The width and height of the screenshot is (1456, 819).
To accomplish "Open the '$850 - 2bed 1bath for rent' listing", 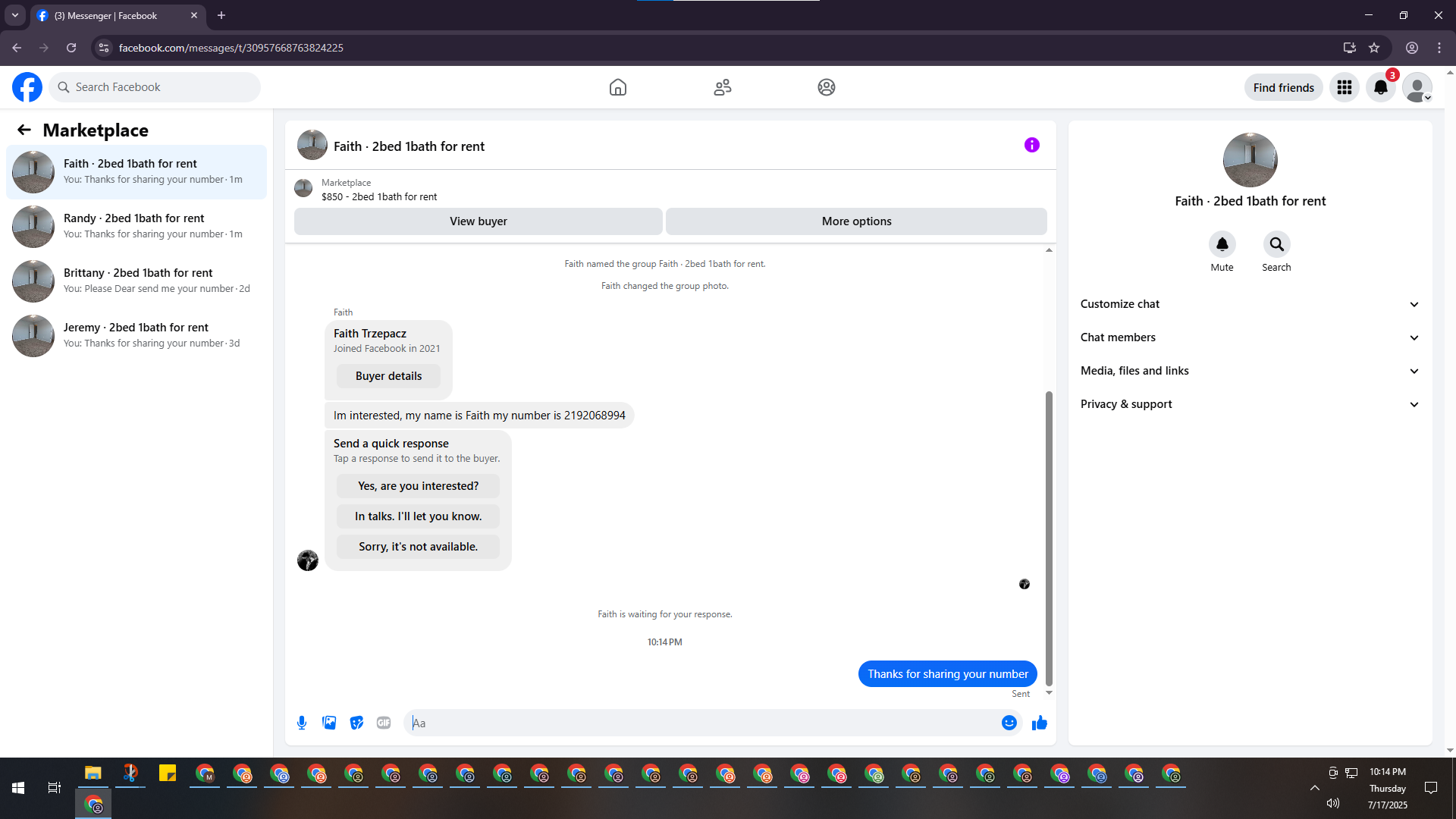I will tap(379, 196).
